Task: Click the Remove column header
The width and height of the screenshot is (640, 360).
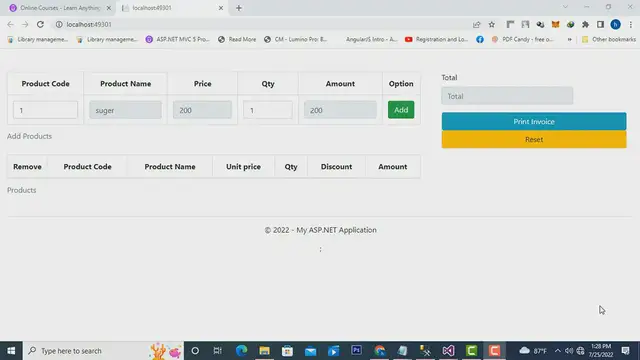Action: (27, 167)
